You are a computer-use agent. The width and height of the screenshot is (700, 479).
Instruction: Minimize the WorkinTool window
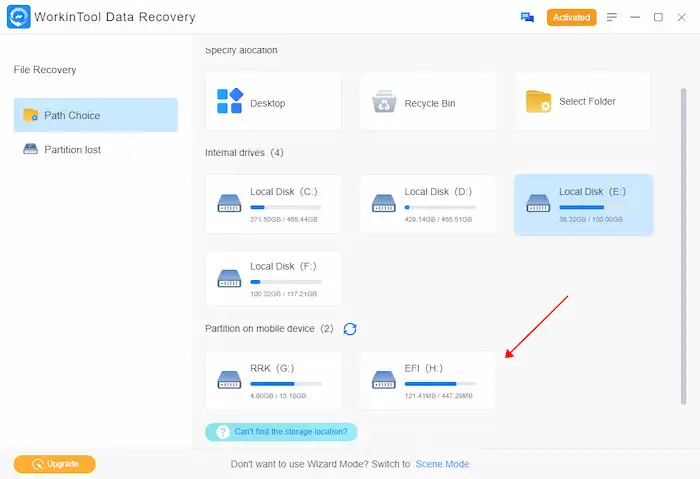tap(635, 17)
